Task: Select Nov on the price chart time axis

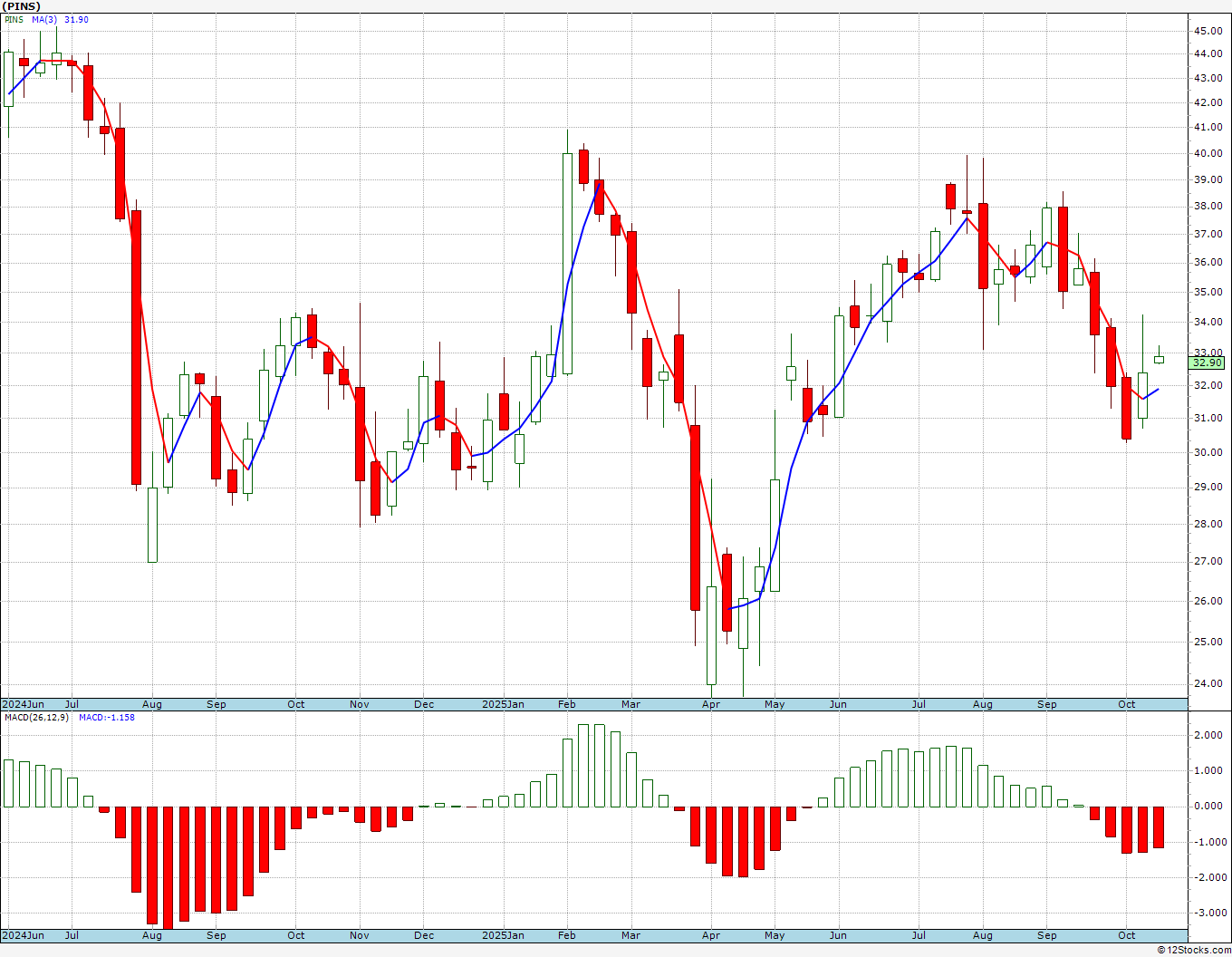Action: coord(360,704)
